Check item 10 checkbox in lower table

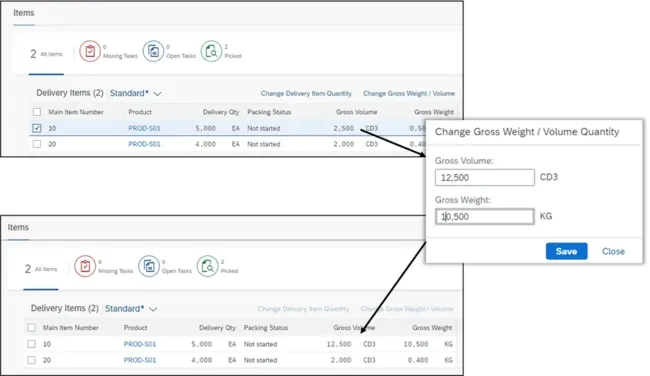(32, 344)
